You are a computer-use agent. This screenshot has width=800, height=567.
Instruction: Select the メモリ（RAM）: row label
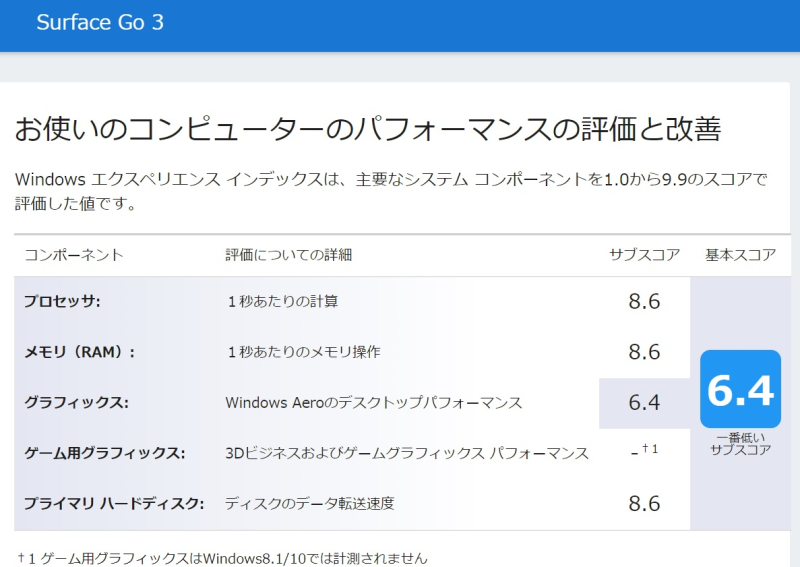[x=80, y=352]
